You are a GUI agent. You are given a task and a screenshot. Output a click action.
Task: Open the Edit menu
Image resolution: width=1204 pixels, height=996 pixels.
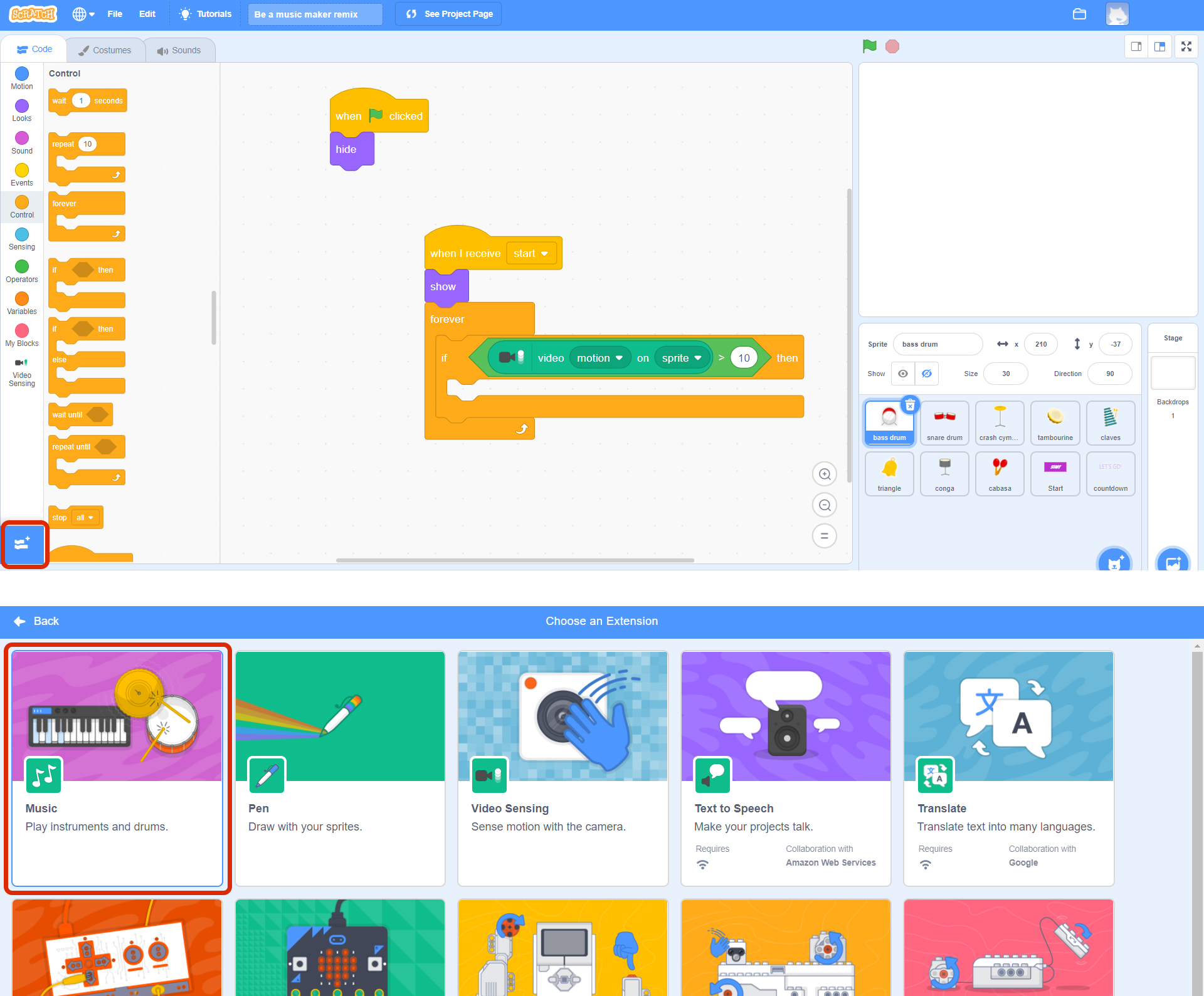click(147, 14)
